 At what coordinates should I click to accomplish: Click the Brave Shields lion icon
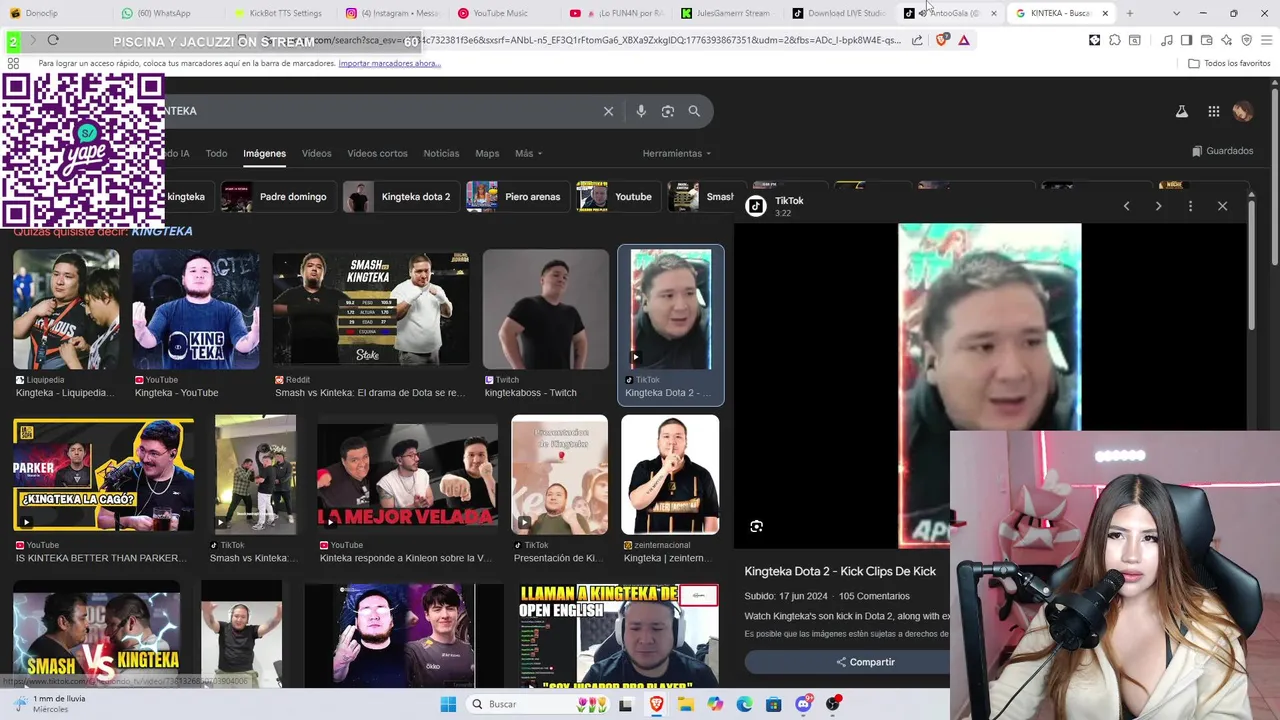pyautogui.click(x=941, y=40)
